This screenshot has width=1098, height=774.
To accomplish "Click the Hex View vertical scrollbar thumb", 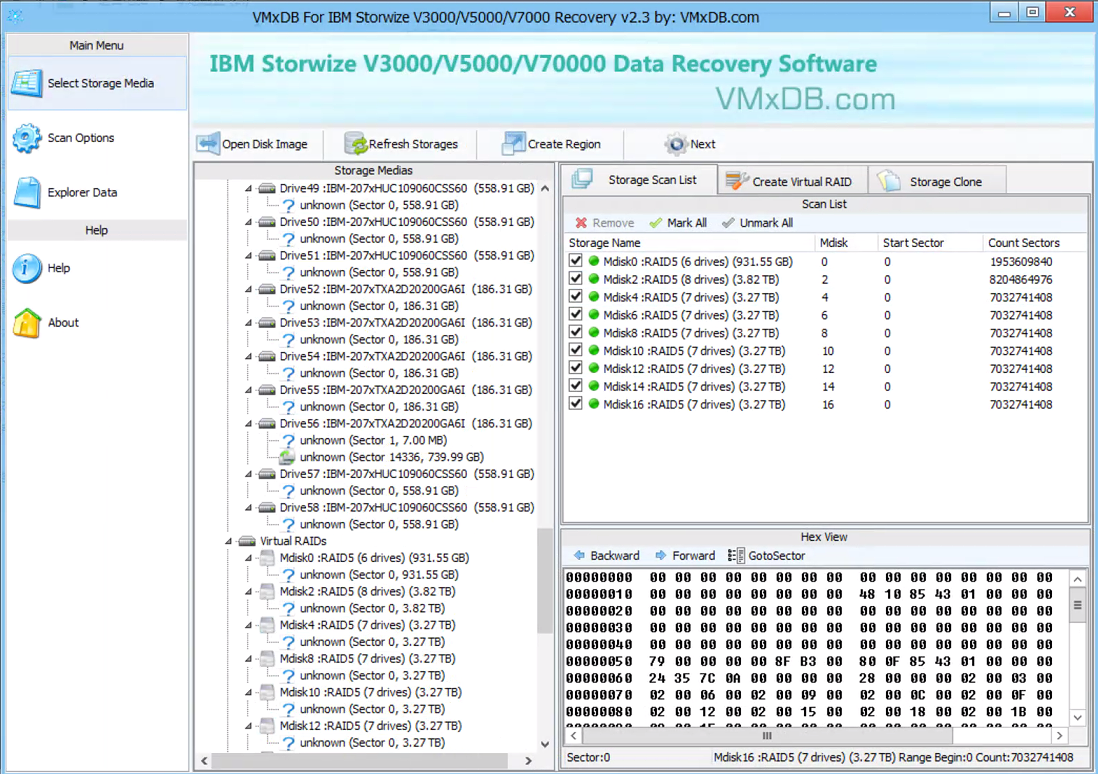I will click(x=1078, y=605).
